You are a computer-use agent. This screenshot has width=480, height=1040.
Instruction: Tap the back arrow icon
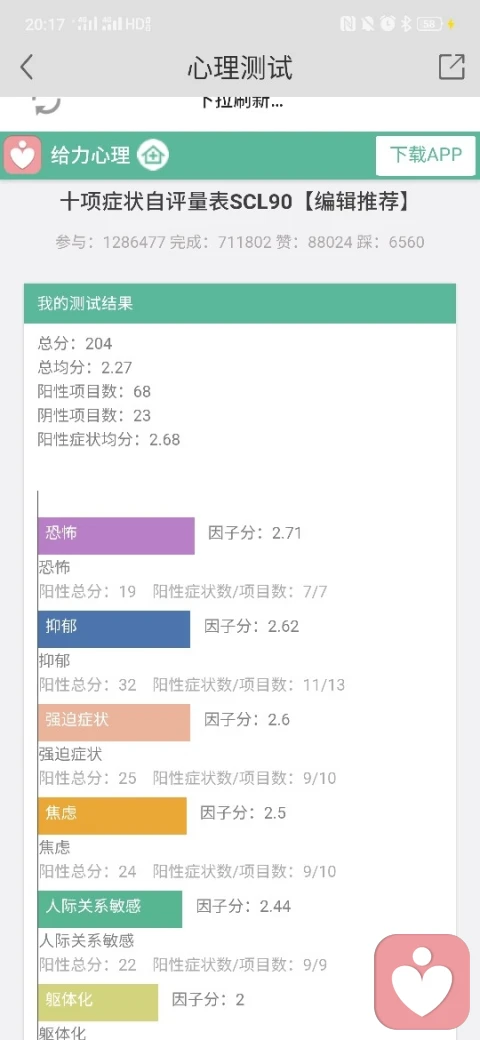[27, 67]
